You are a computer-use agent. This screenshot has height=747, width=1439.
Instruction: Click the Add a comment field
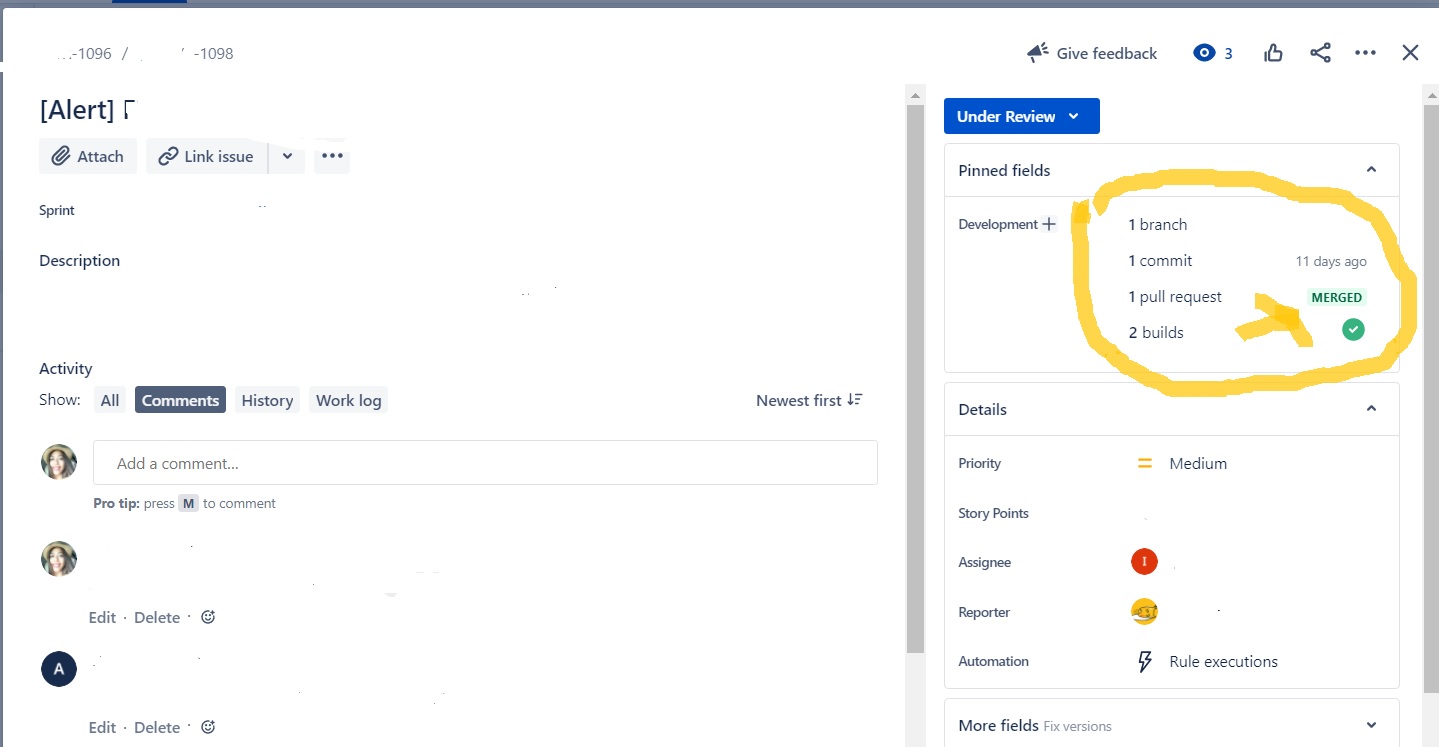click(485, 462)
